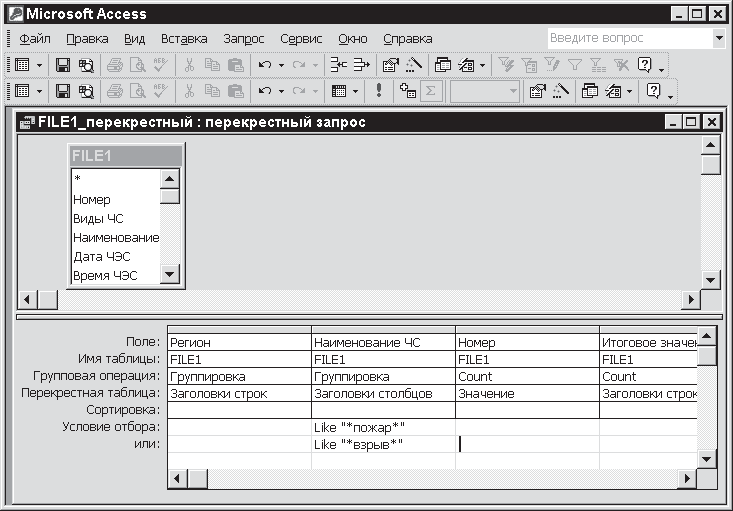
Task: Open the Запрос menu
Action: point(244,39)
